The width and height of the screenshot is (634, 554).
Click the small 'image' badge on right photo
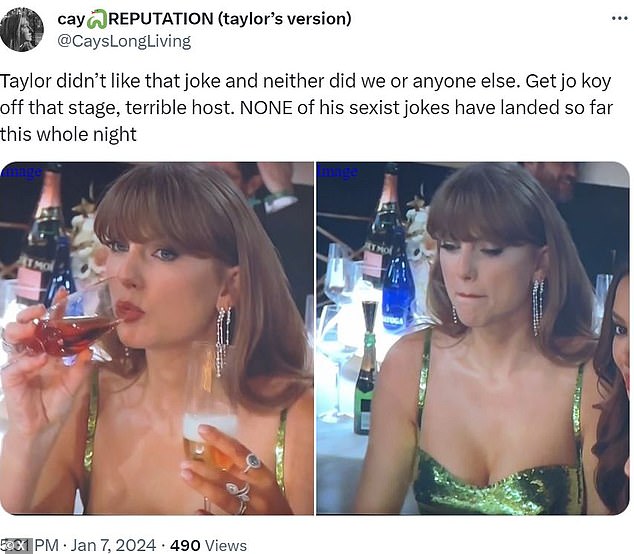click(336, 172)
